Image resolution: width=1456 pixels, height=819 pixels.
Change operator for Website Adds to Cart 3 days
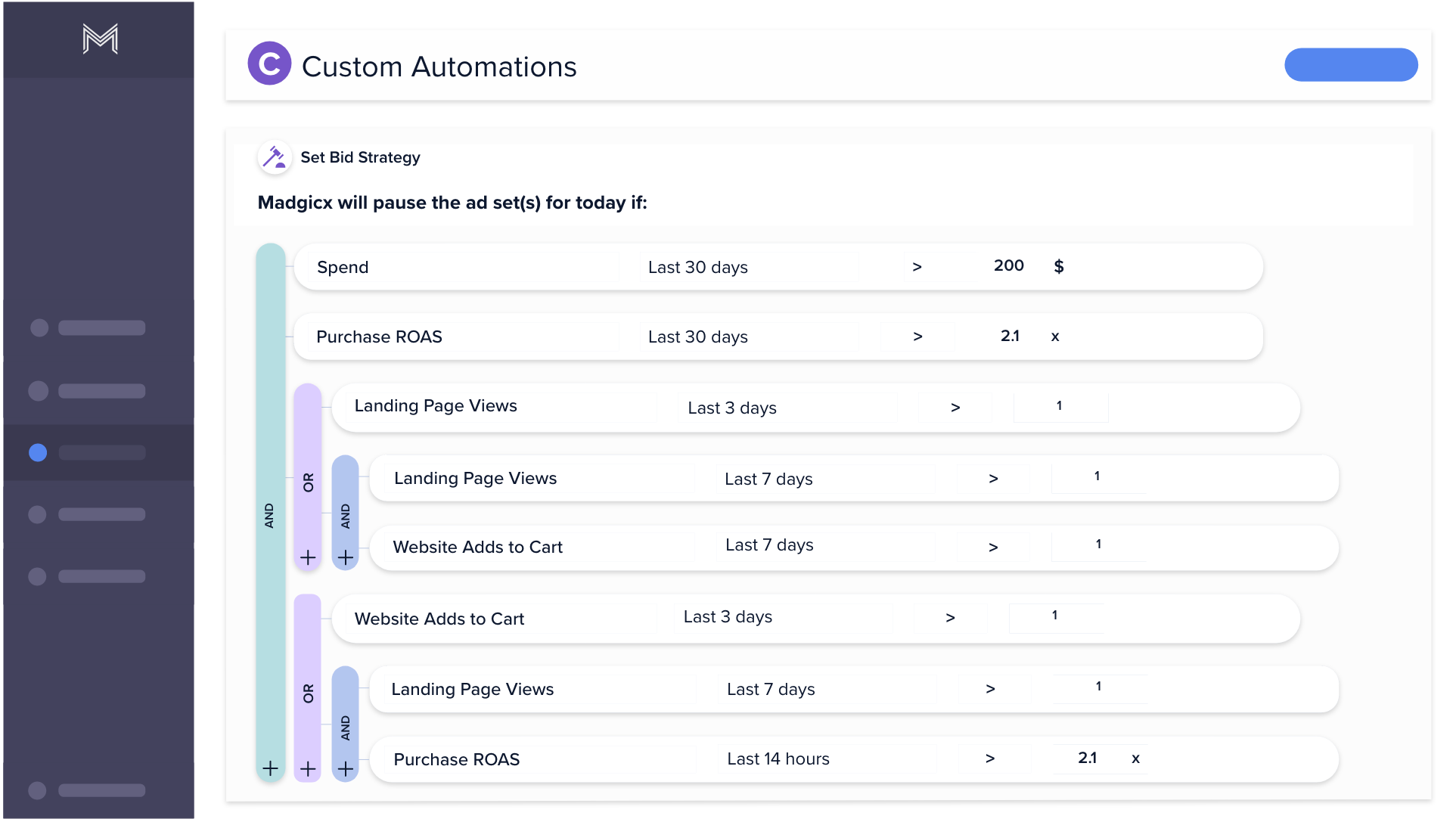[950, 618]
